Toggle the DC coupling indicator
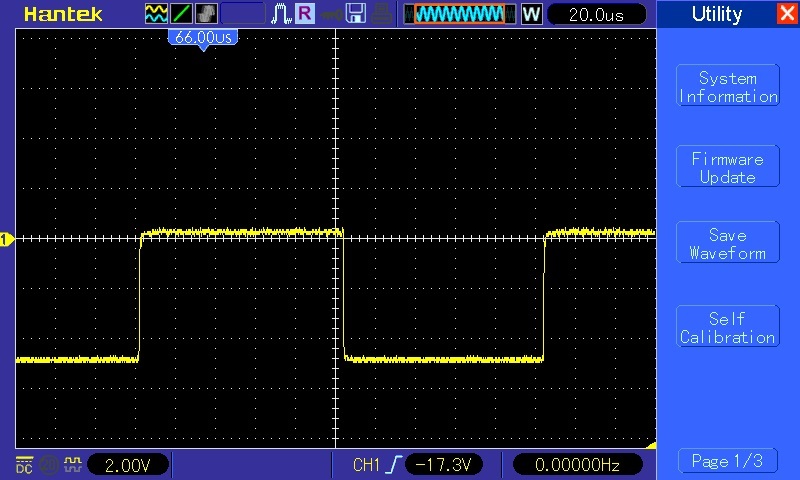Screen dimensions: 800x480 23,464
